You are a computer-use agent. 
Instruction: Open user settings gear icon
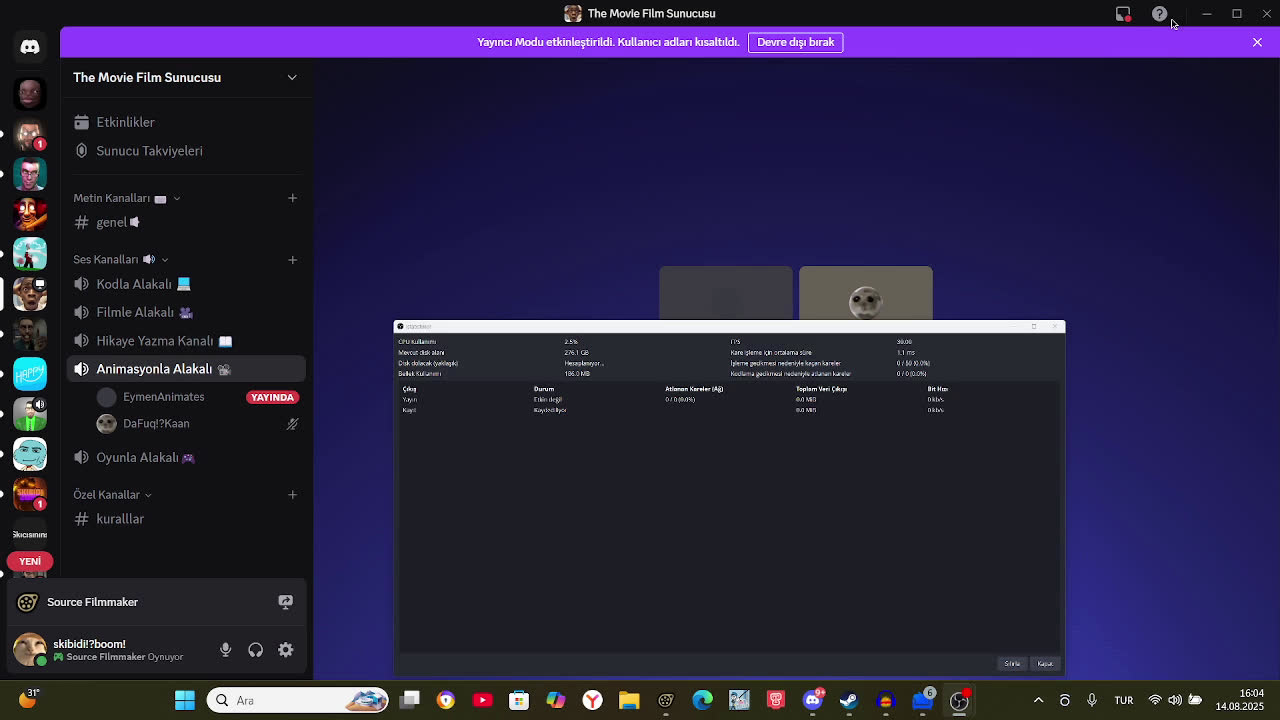tap(286, 650)
